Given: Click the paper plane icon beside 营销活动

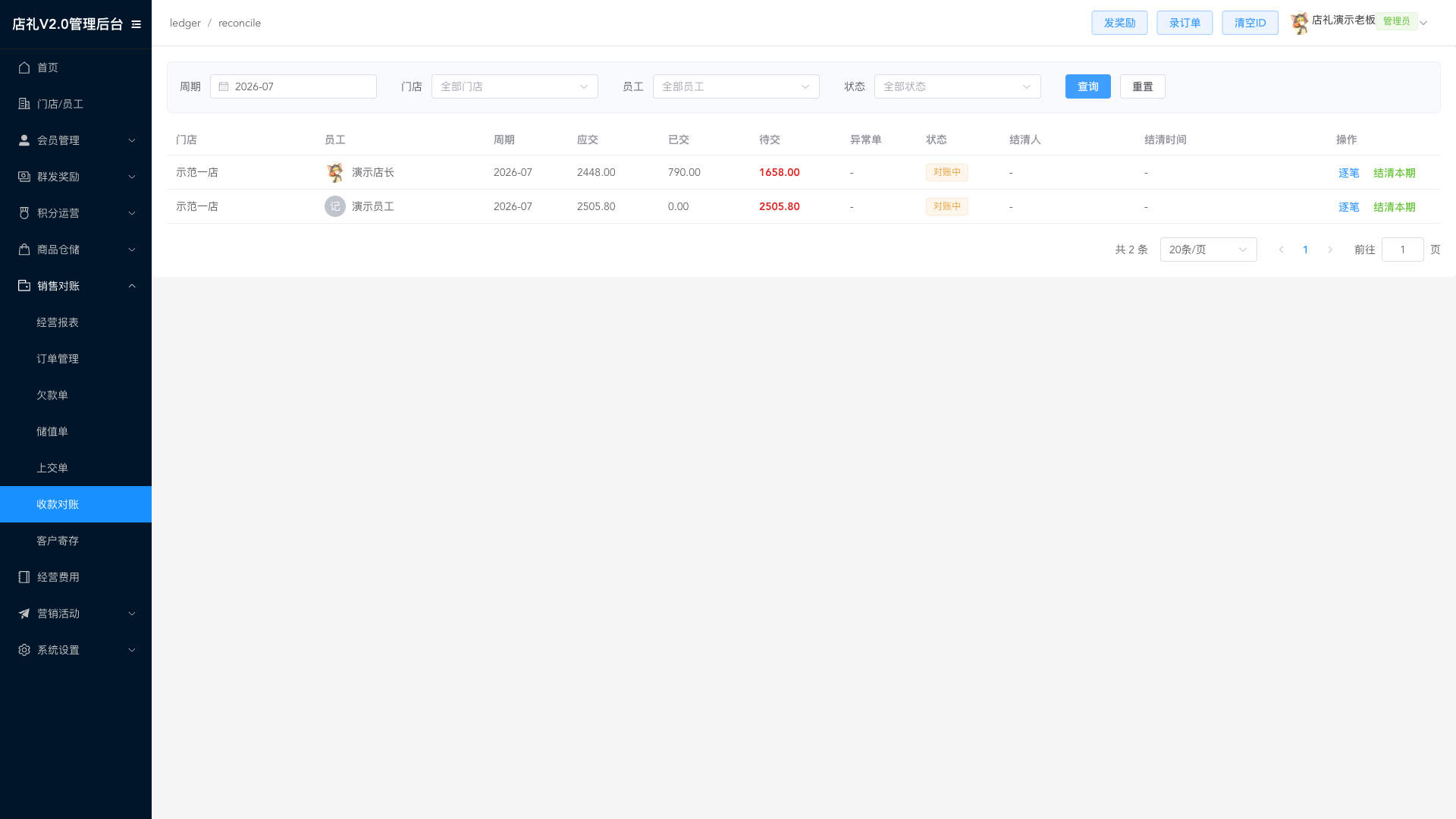Looking at the screenshot, I should pyautogui.click(x=24, y=613).
